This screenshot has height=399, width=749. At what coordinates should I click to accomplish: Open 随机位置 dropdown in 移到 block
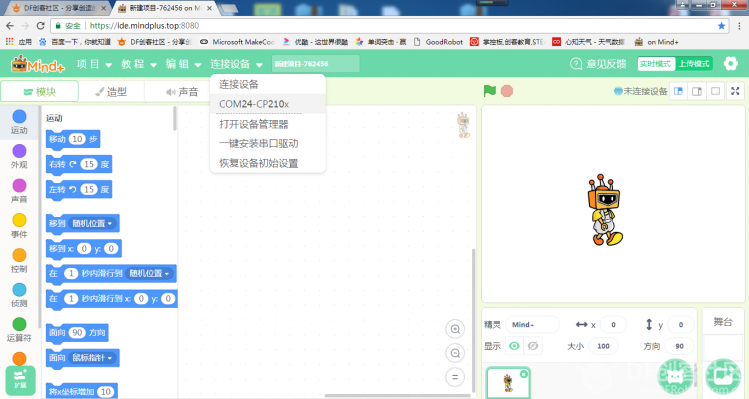point(93,223)
